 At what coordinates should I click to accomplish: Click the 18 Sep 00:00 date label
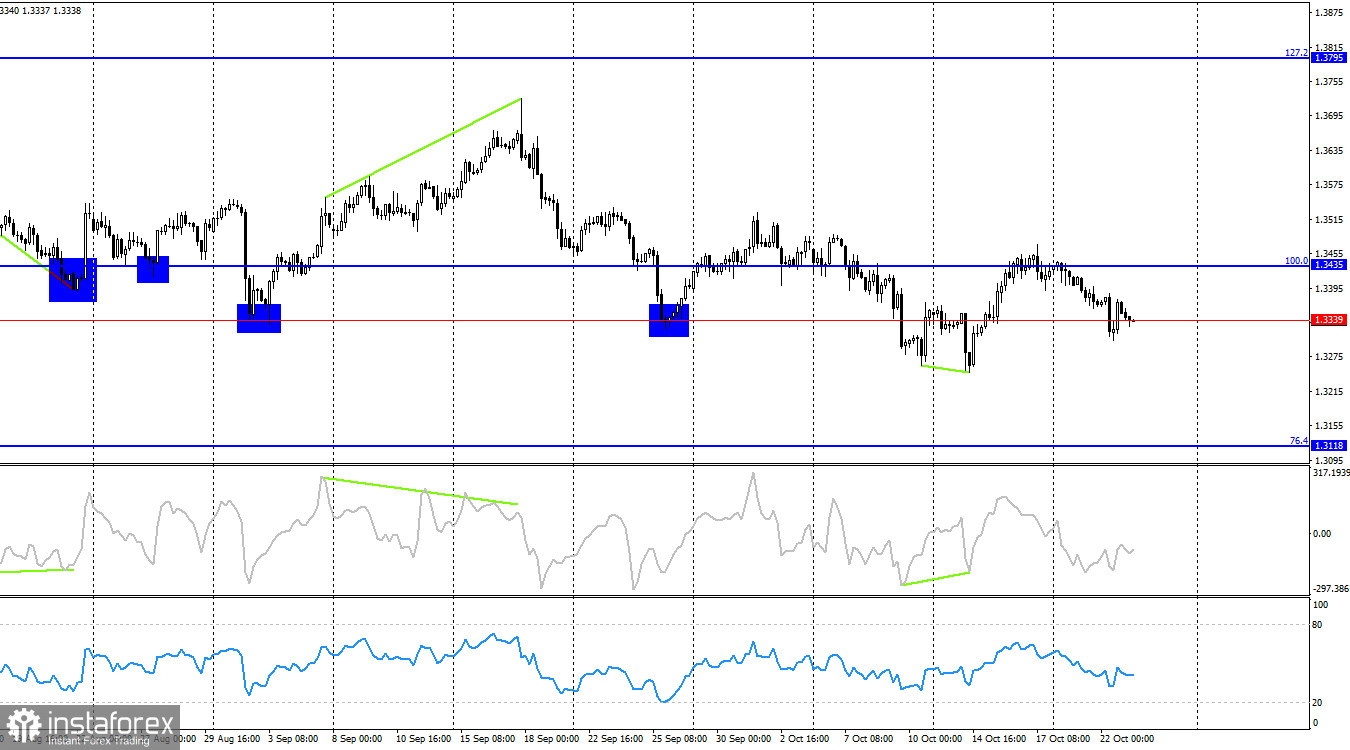point(550,739)
